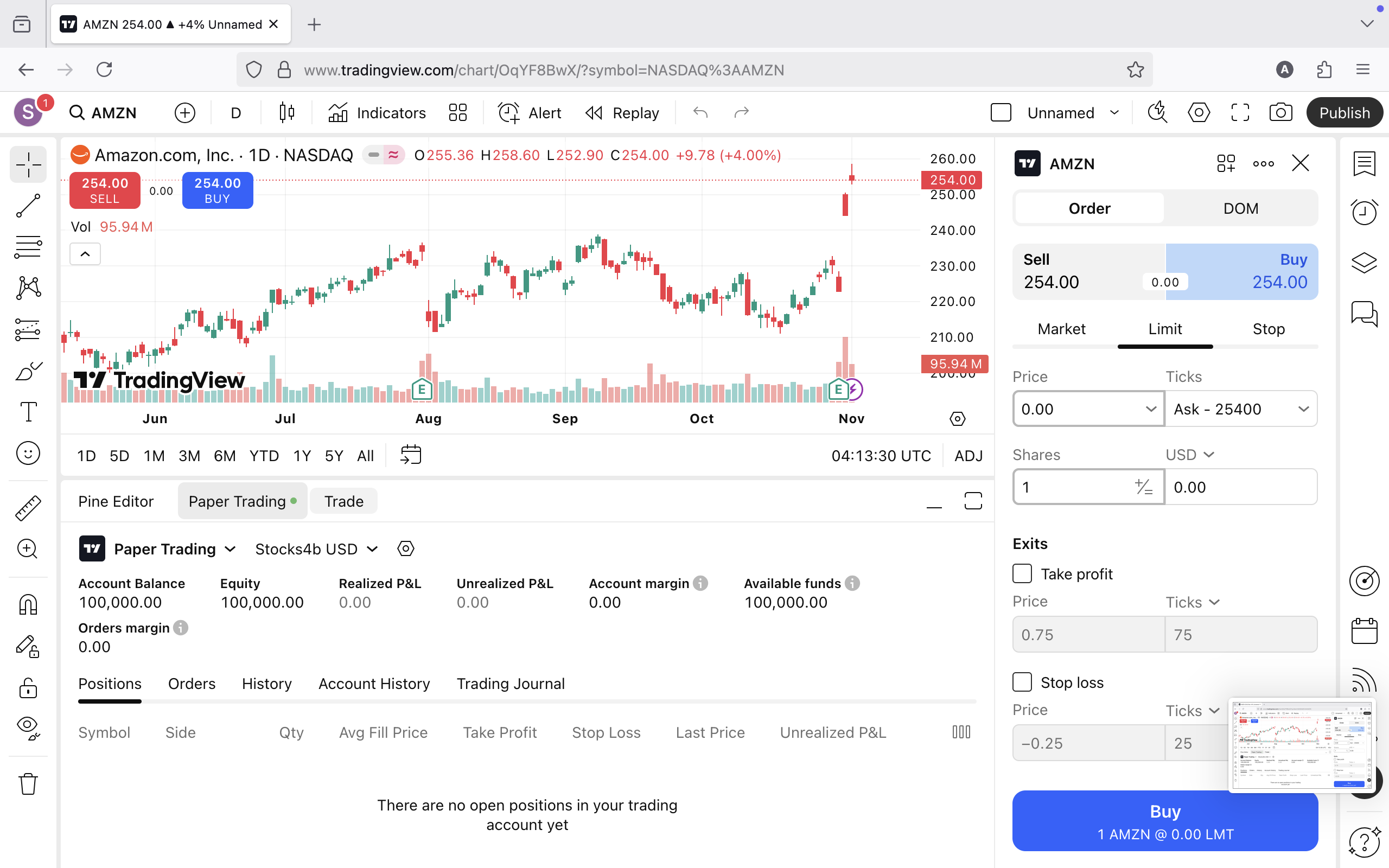The width and height of the screenshot is (1389, 868).
Task: Enable the Take profit checkbox
Action: click(1022, 573)
